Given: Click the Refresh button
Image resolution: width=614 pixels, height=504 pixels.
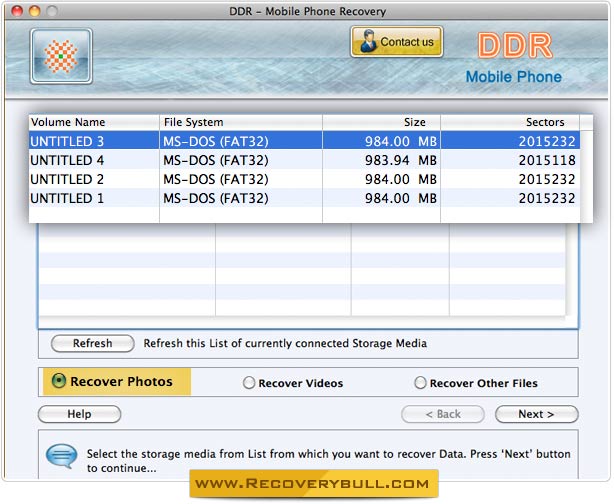Looking at the screenshot, I should click(93, 343).
